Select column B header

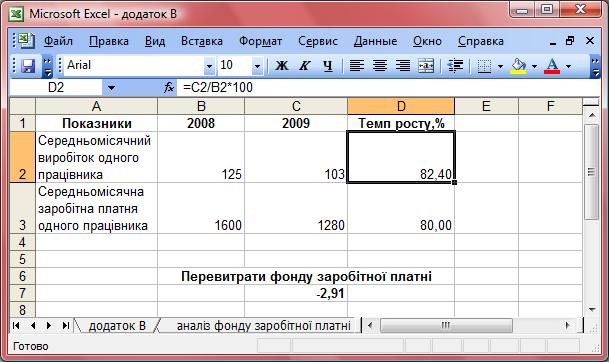201,106
